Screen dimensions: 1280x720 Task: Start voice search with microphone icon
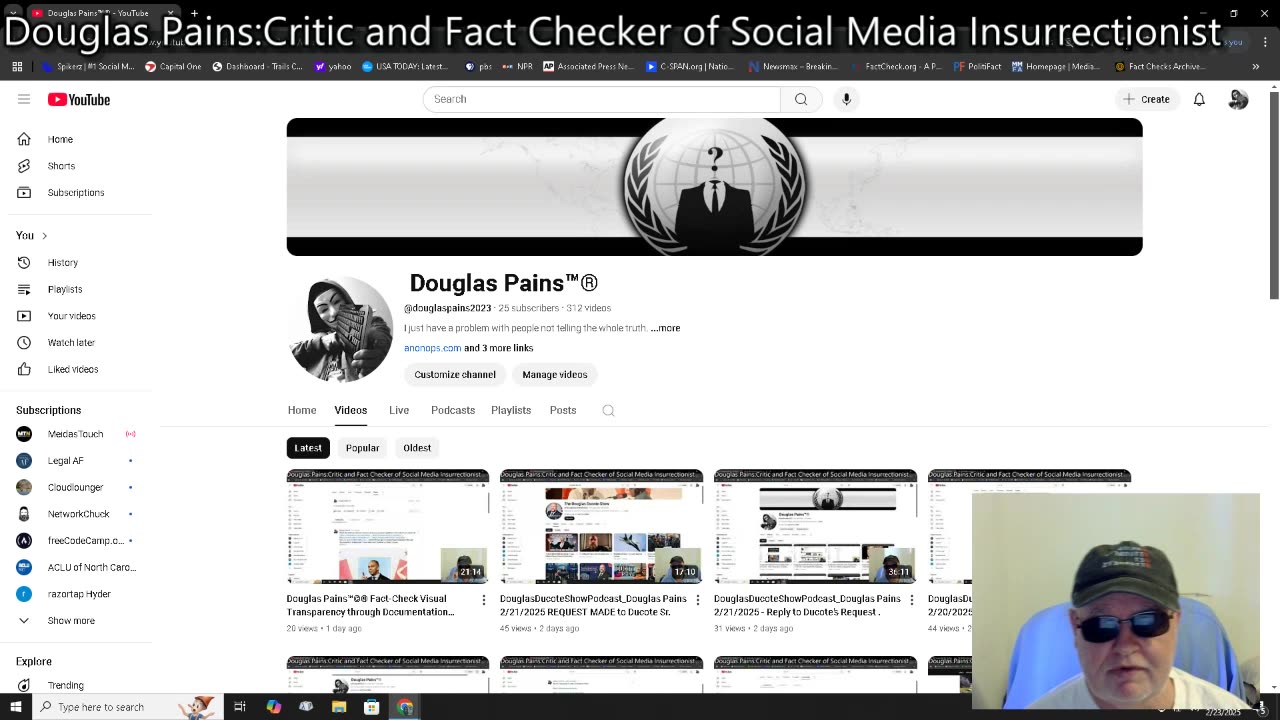[x=846, y=99]
